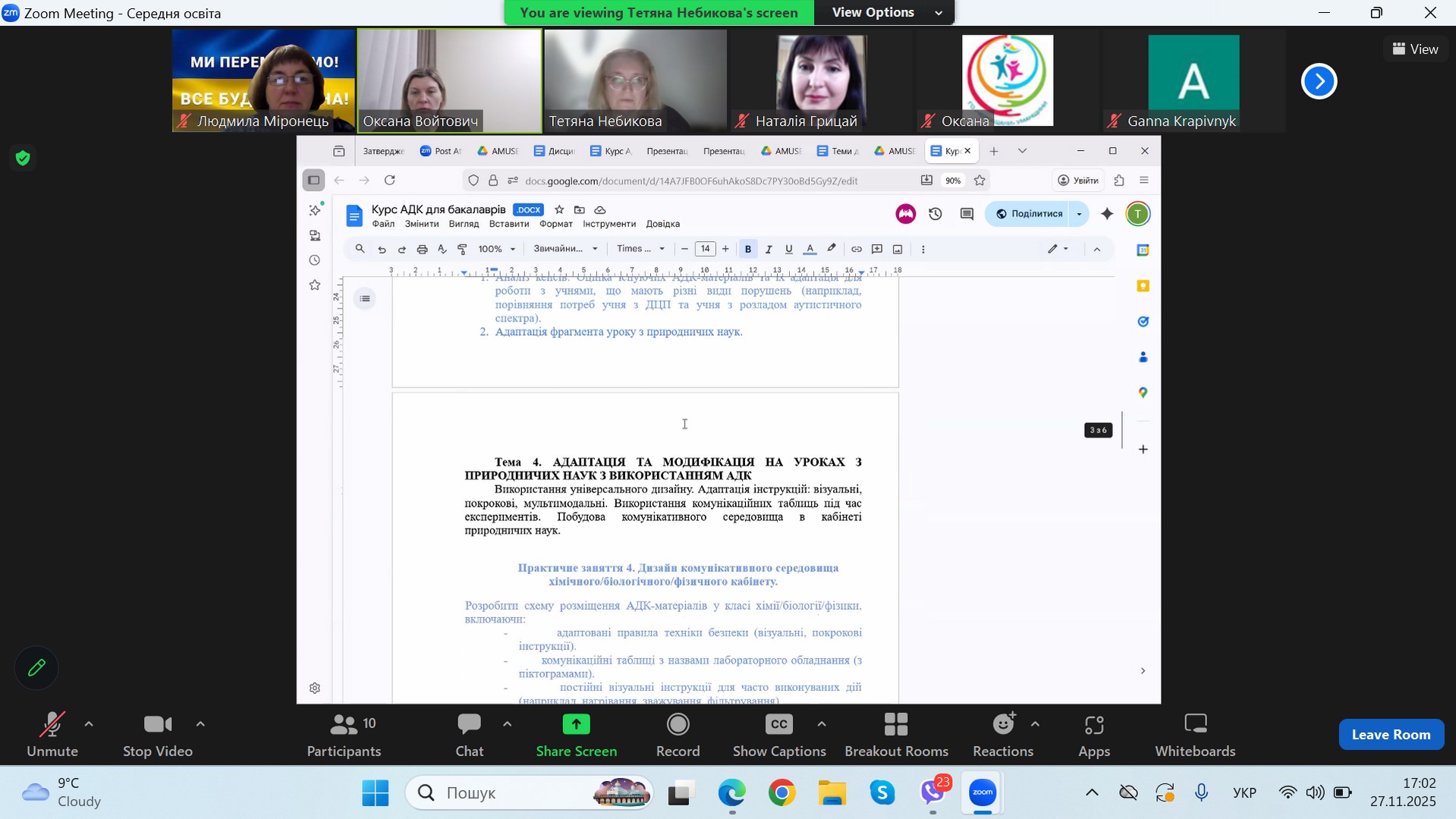Expand the View Options dropdown
The image size is (1456, 819).
point(884,13)
